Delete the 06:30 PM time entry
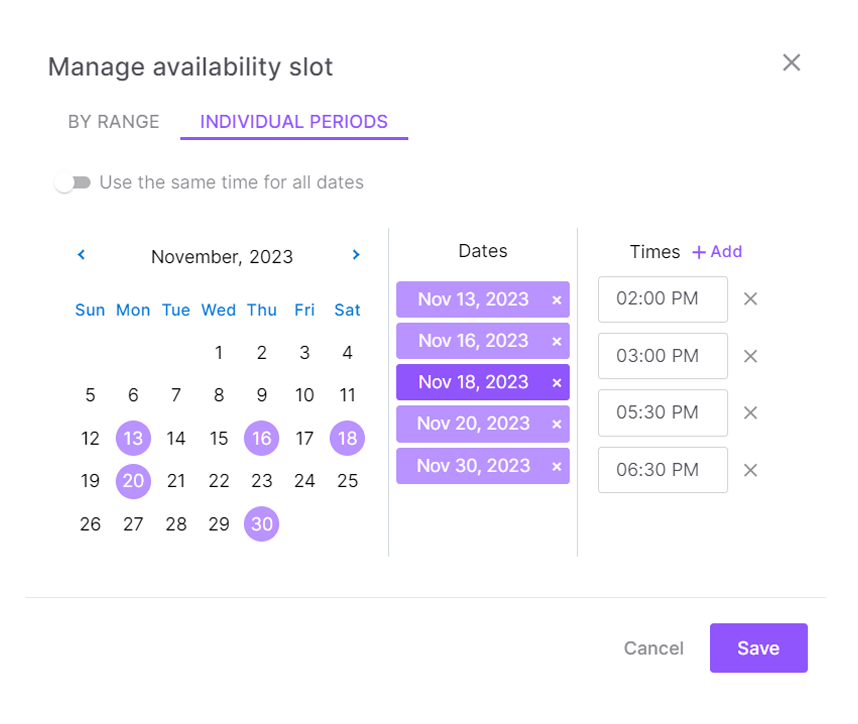The width and height of the screenshot is (858, 724). point(751,470)
